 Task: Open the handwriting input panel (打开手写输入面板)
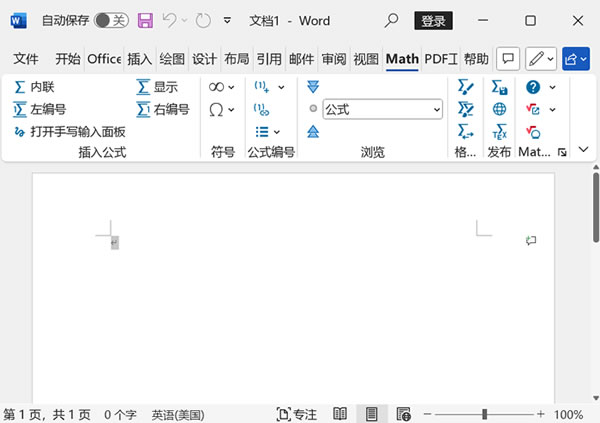point(70,131)
